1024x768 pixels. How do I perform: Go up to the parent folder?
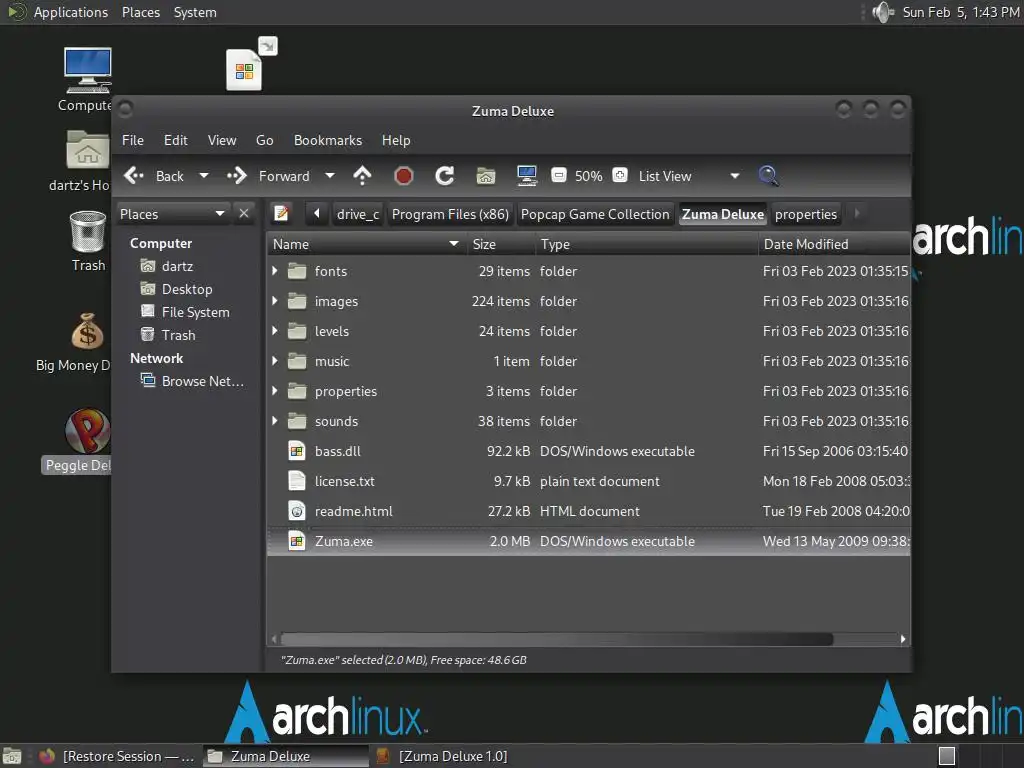[x=362, y=176]
